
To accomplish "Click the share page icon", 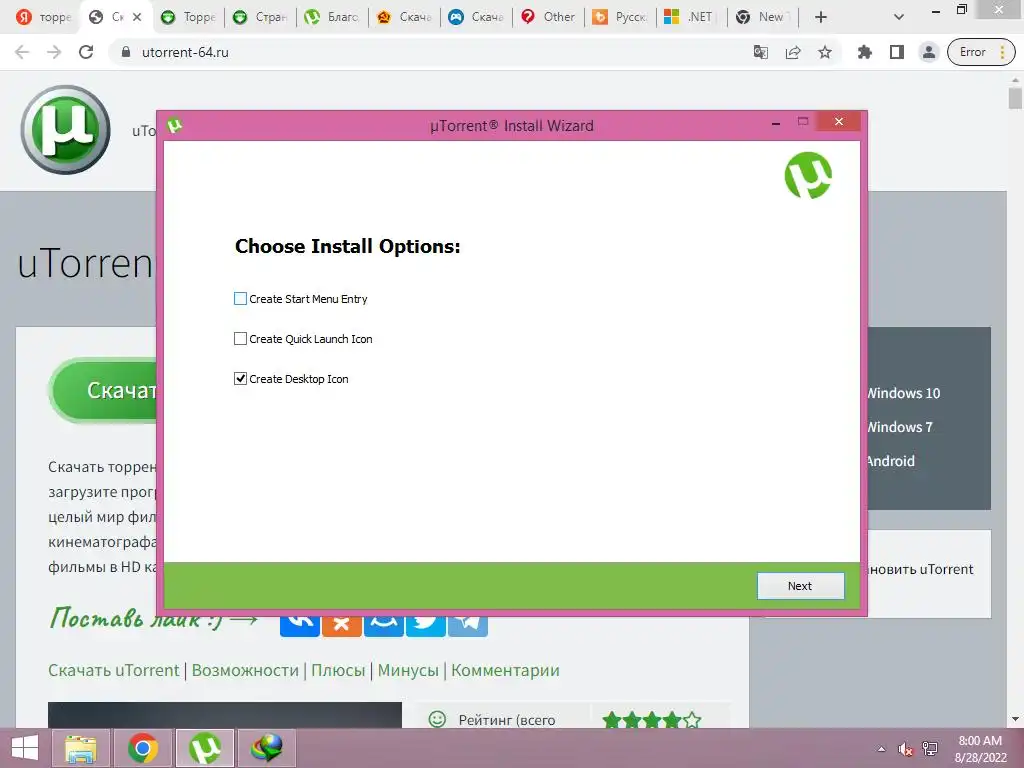I will (x=793, y=52).
